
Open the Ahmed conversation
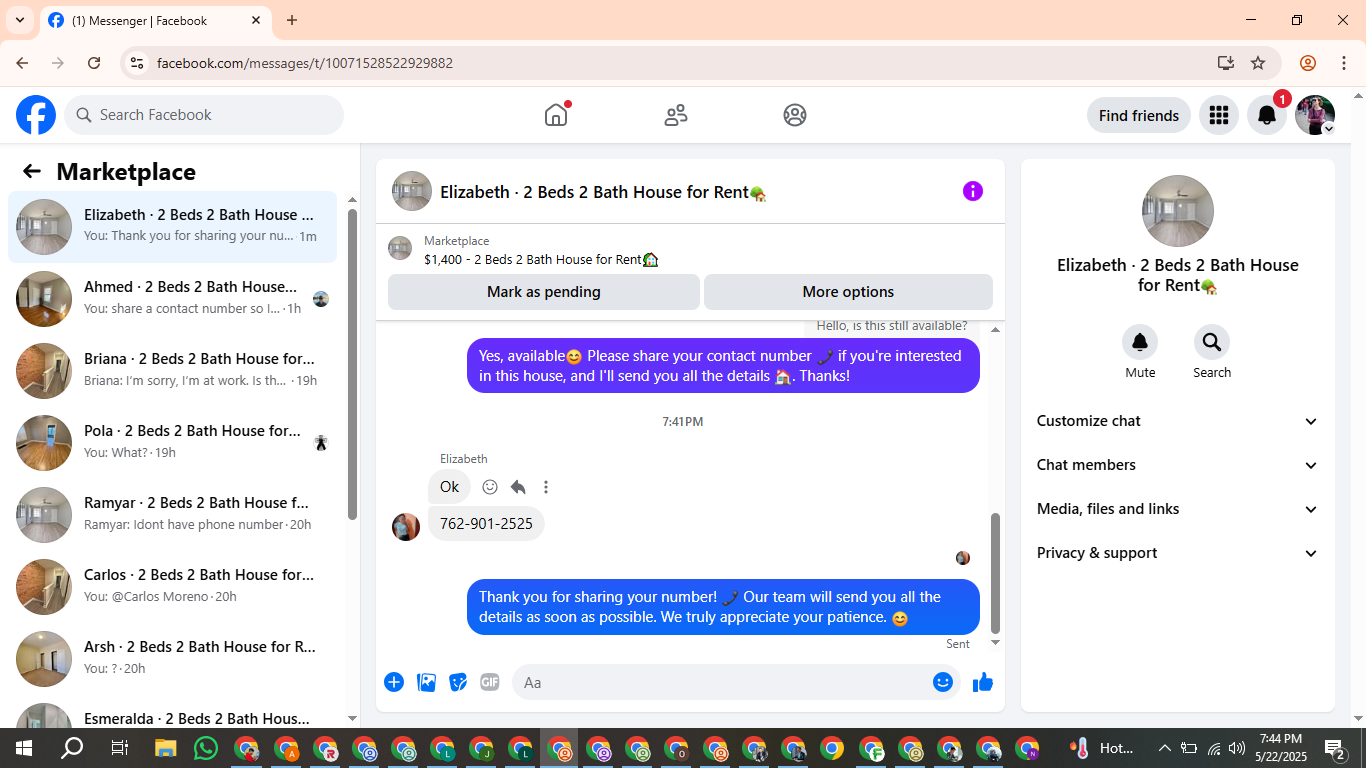(x=173, y=299)
